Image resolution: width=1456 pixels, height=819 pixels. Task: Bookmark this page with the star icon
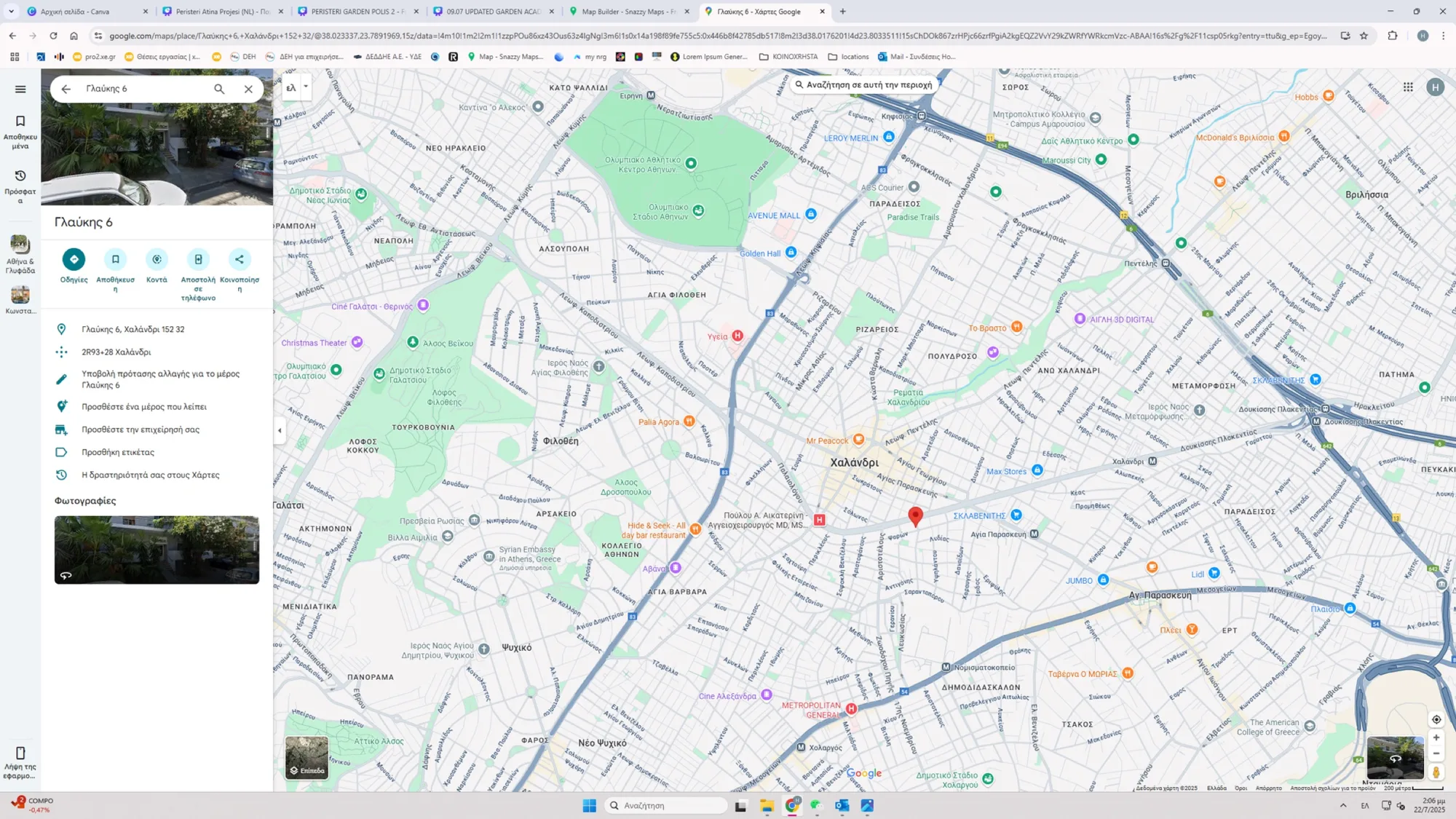pos(1364,36)
